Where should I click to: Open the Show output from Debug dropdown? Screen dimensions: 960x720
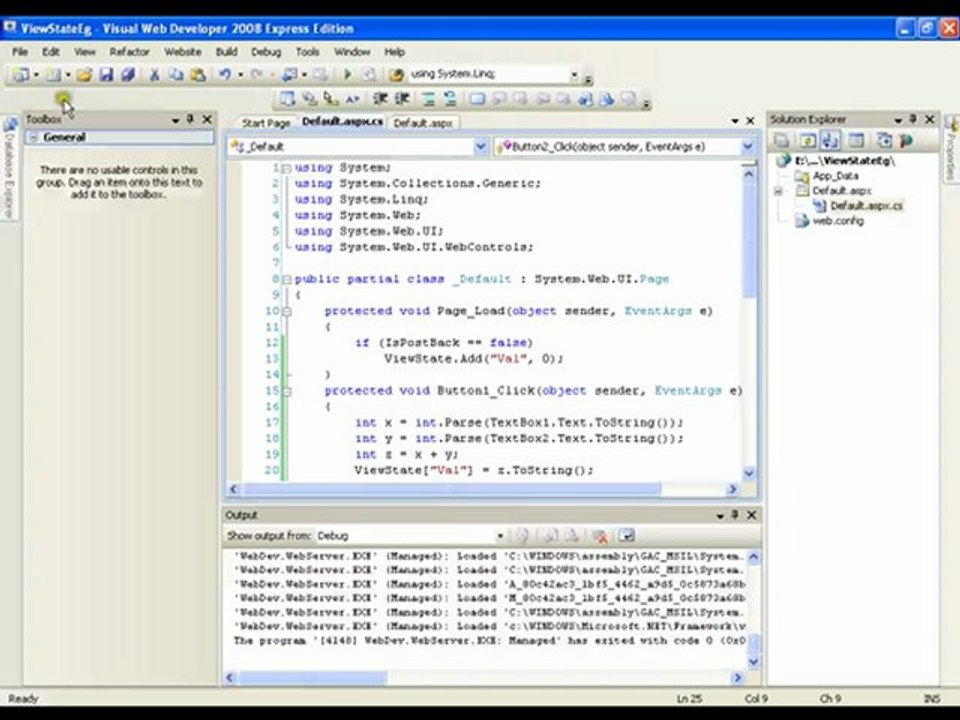click(x=500, y=536)
